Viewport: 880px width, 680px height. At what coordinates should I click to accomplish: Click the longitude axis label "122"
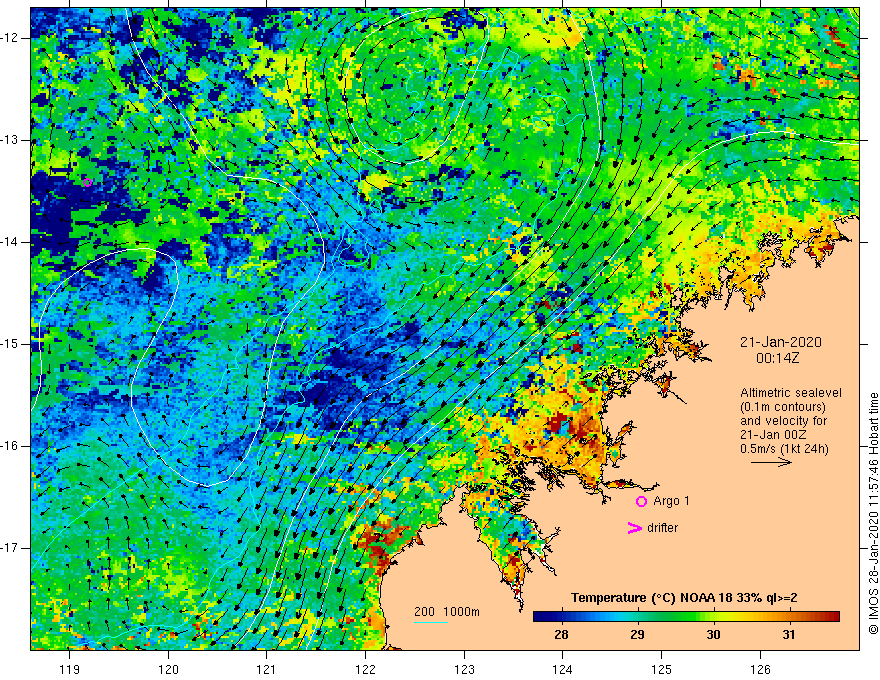[x=365, y=669]
